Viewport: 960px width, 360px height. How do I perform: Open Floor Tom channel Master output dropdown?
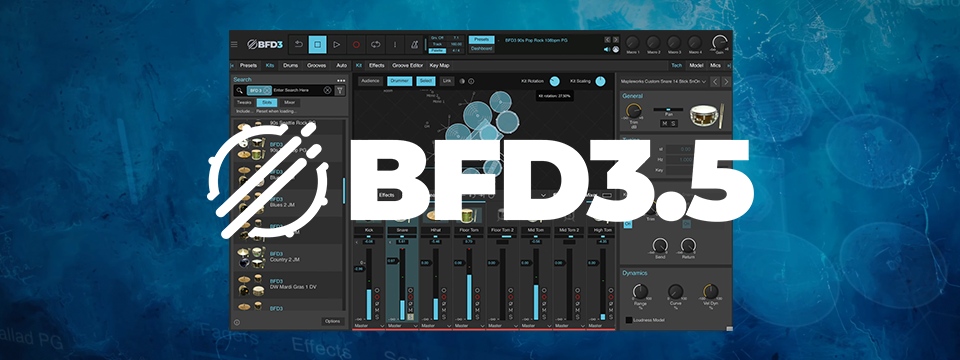(470, 326)
